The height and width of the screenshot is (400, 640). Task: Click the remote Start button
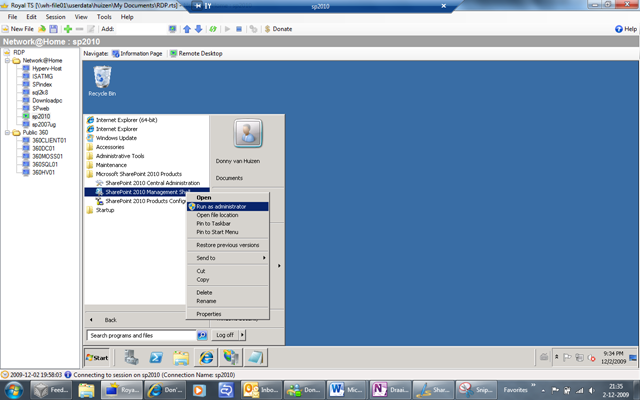pyautogui.click(x=97, y=358)
